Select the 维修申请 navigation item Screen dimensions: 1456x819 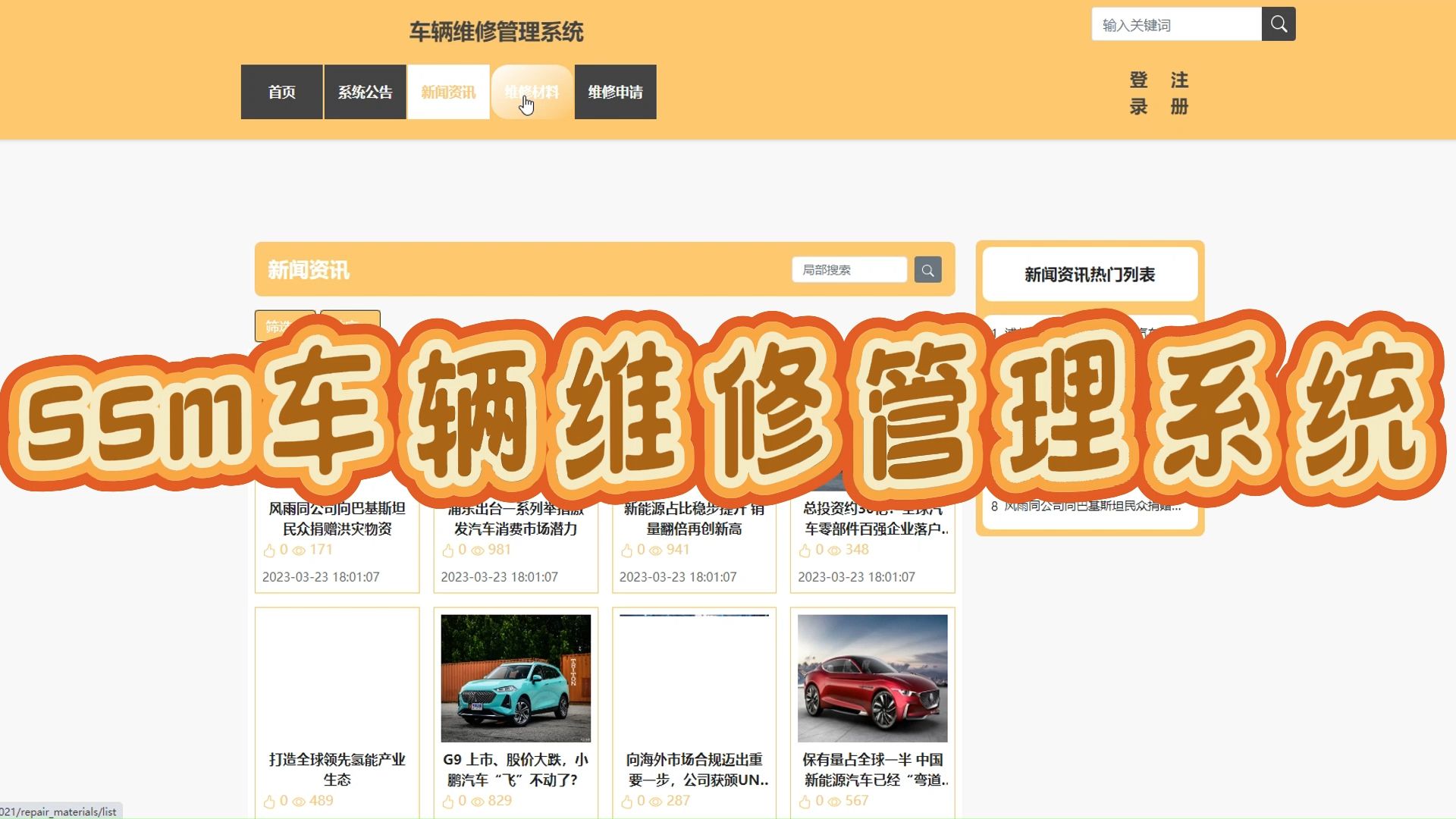pyautogui.click(x=615, y=92)
